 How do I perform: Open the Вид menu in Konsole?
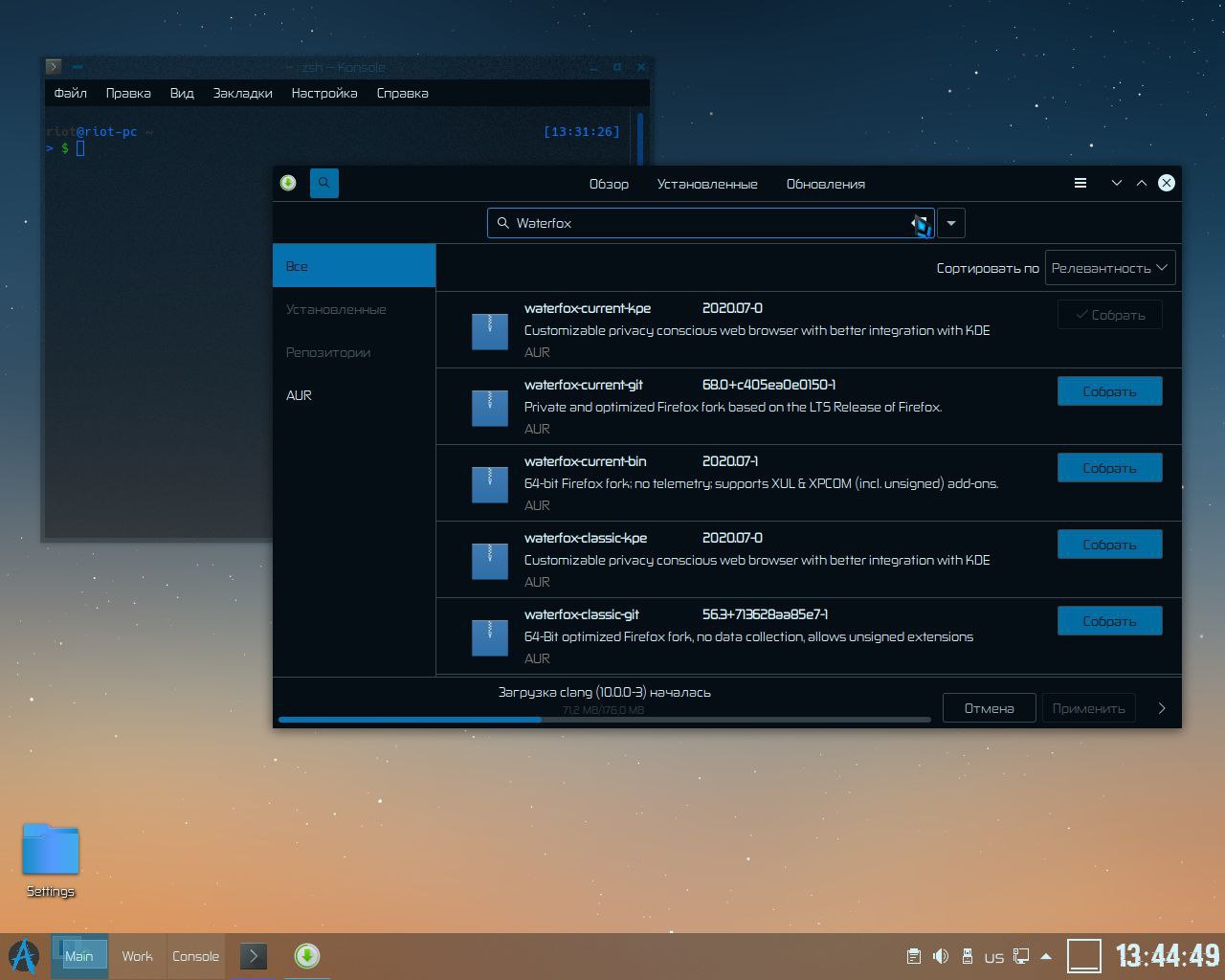click(x=182, y=93)
